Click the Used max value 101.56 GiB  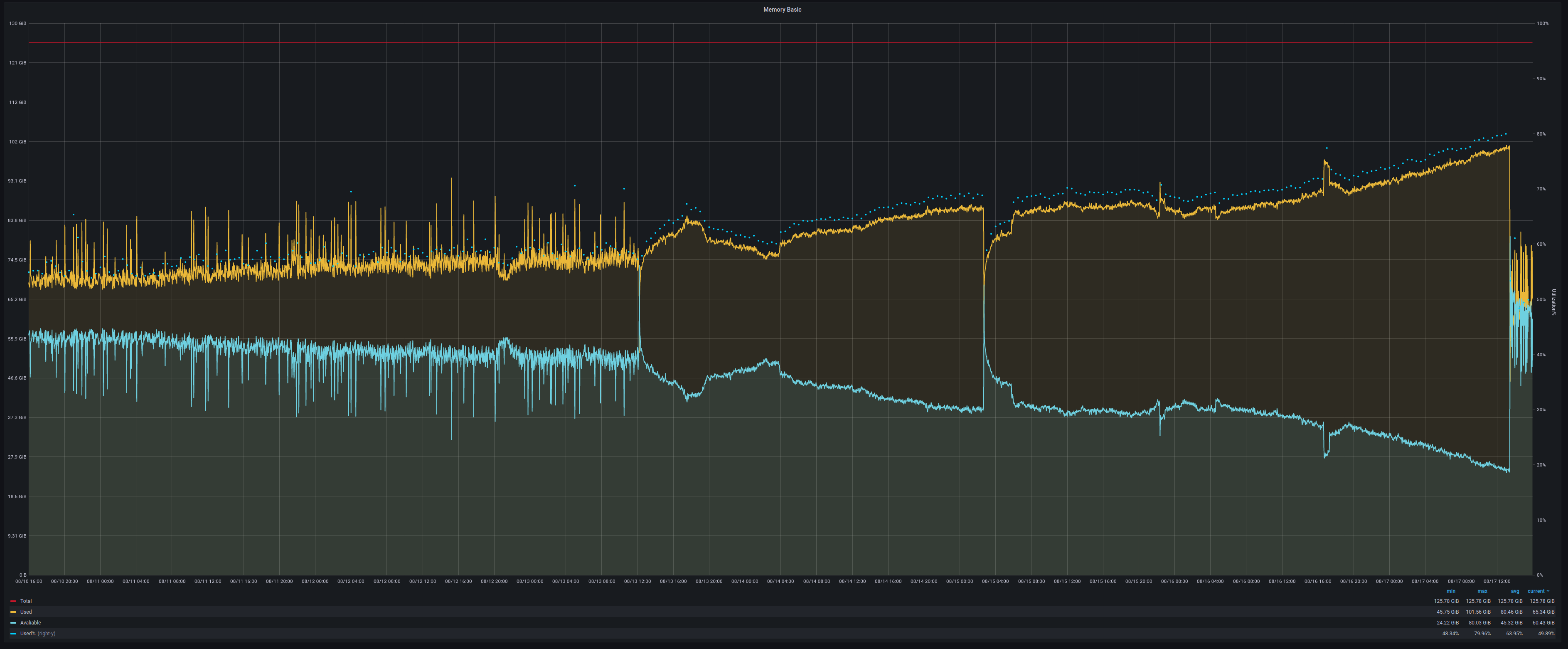pyautogui.click(x=1478, y=612)
